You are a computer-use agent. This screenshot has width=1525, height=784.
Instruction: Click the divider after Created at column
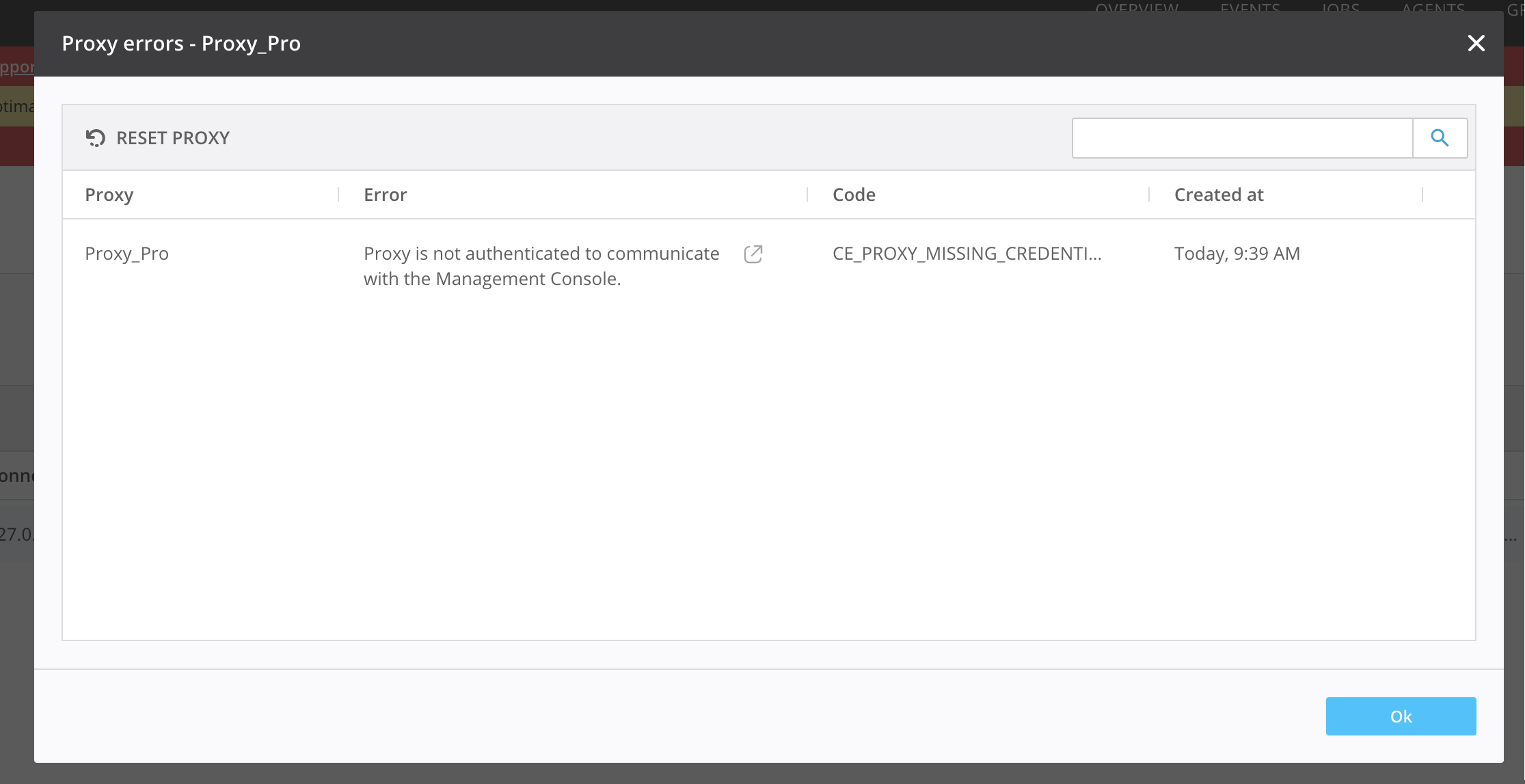tap(1422, 195)
